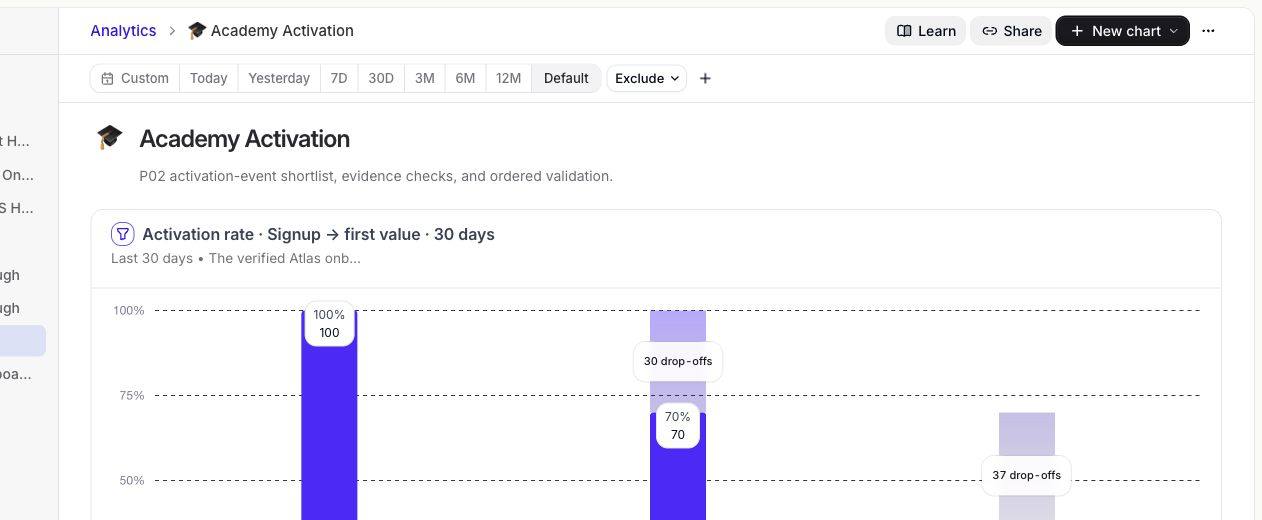The height and width of the screenshot is (520, 1262).
Task: Click the 100% / 100 value label
Action: coord(329,323)
